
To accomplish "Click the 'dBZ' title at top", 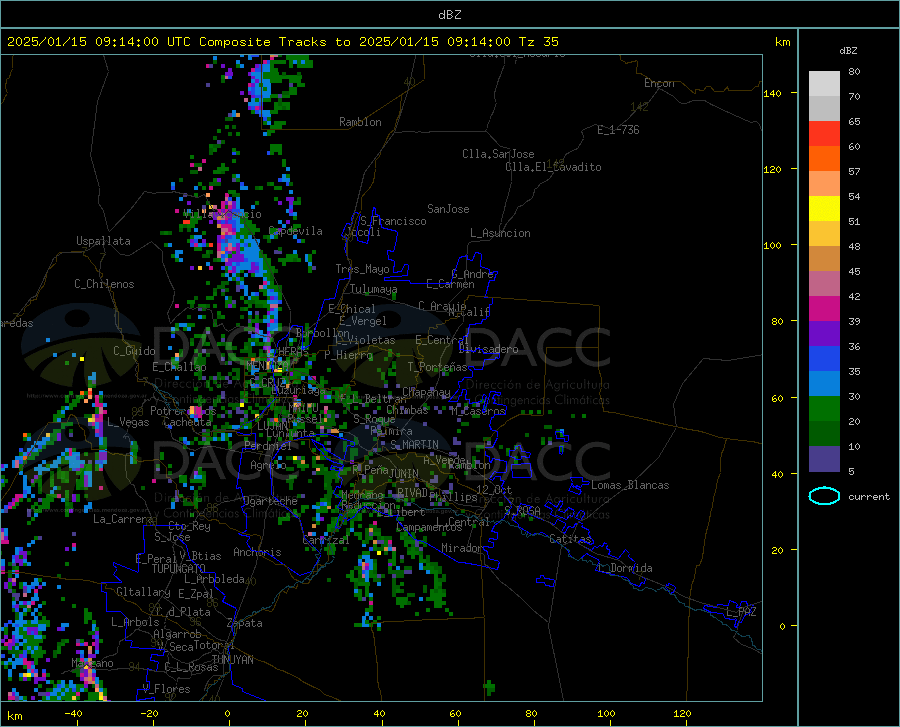I will pos(449,15).
